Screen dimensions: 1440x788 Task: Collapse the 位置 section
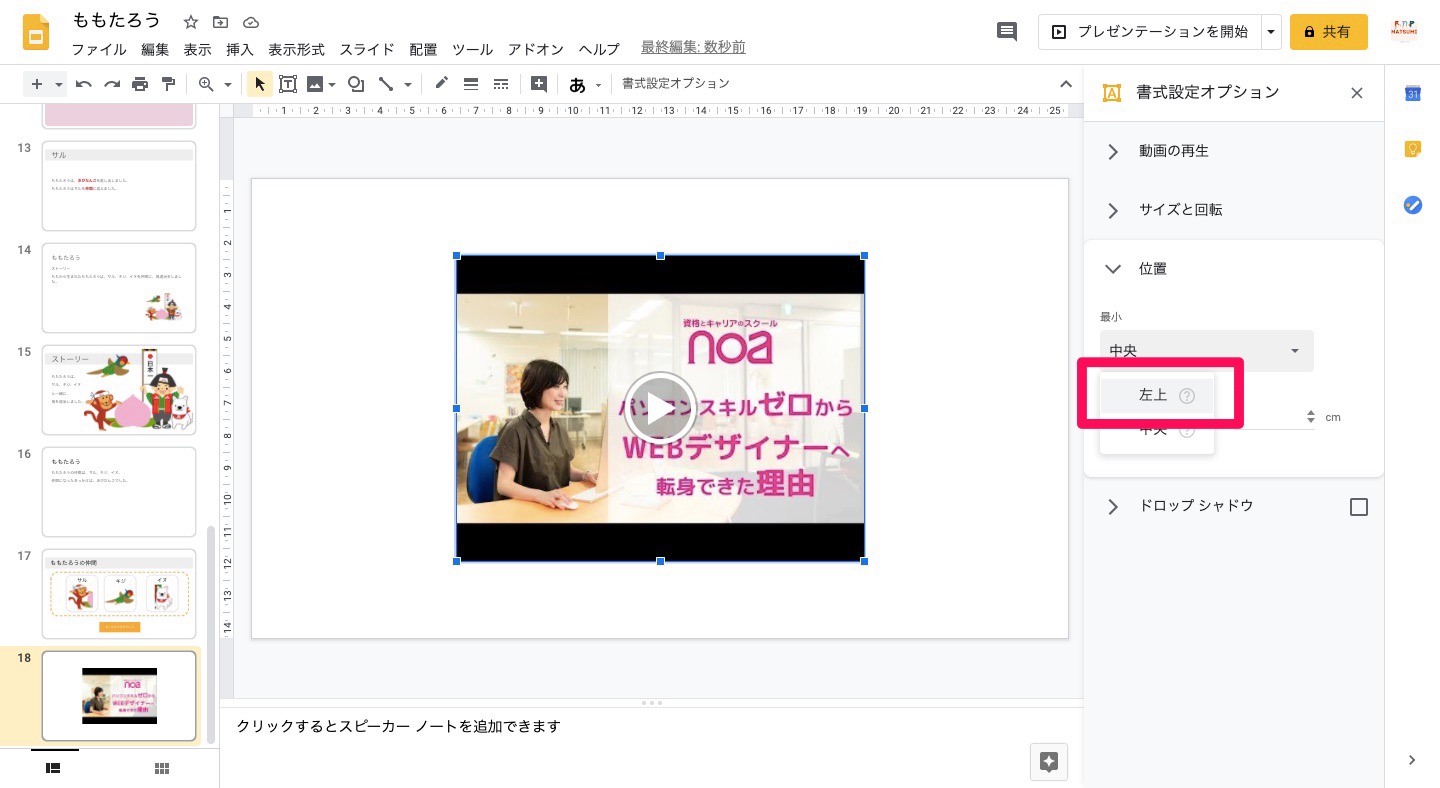1234,269
